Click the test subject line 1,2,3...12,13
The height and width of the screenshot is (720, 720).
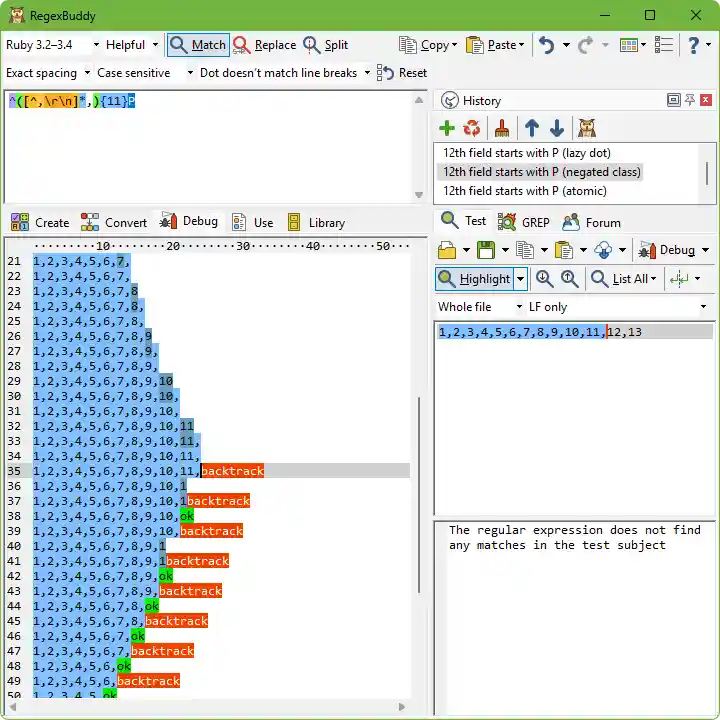click(574, 332)
